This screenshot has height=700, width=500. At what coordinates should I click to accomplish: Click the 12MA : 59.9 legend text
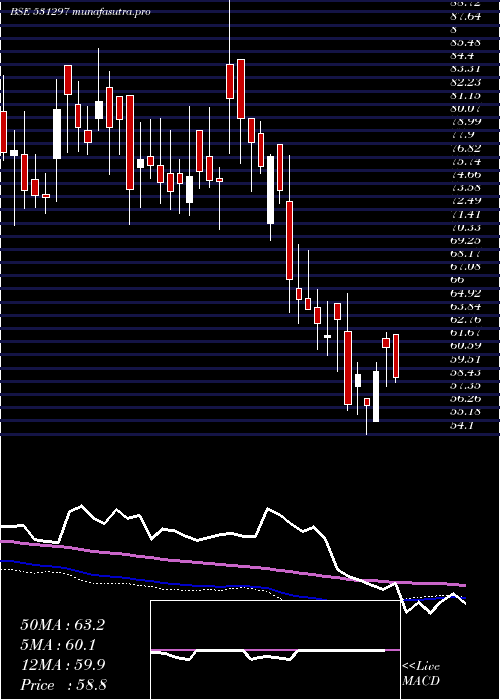62,665
